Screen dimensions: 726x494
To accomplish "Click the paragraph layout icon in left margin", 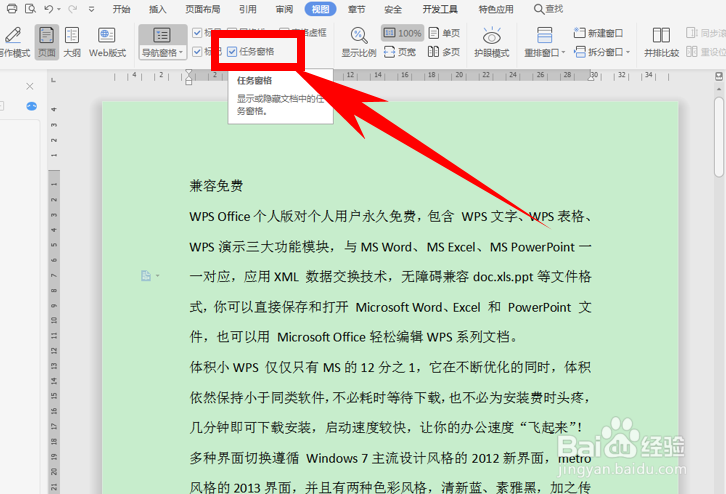I will 146,276.
